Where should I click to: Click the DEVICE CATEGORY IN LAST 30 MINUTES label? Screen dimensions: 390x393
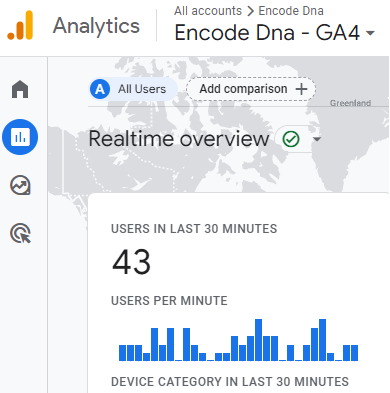point(230,382)
